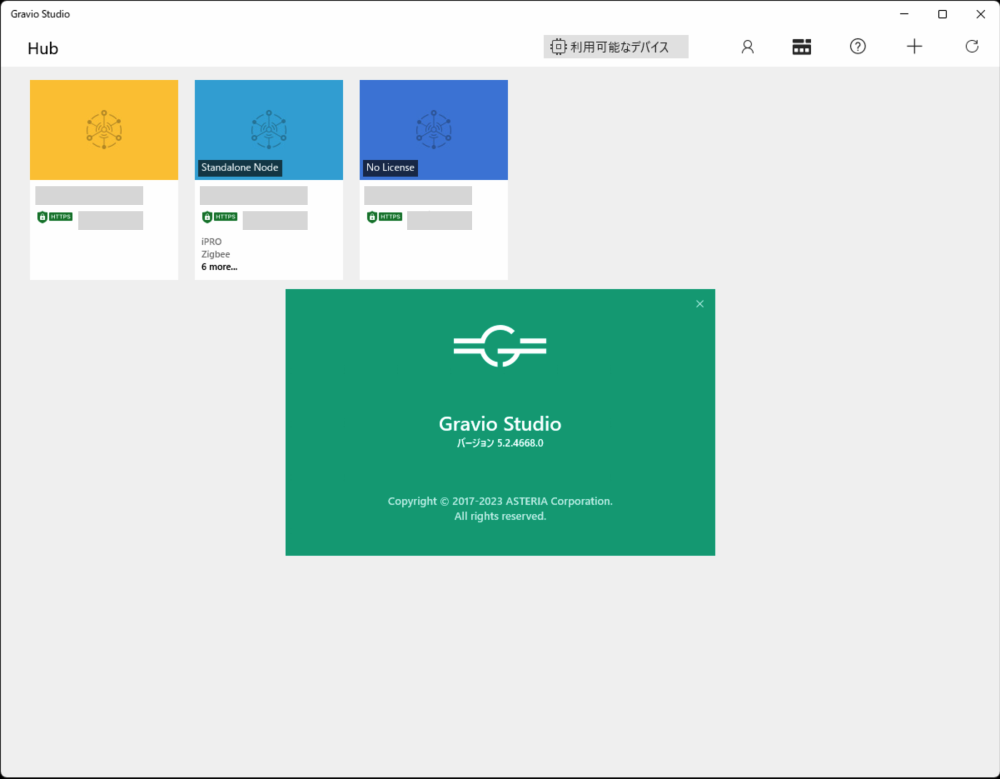
Task: Minimize the Gravio Studio window
Action: (904, 14)
